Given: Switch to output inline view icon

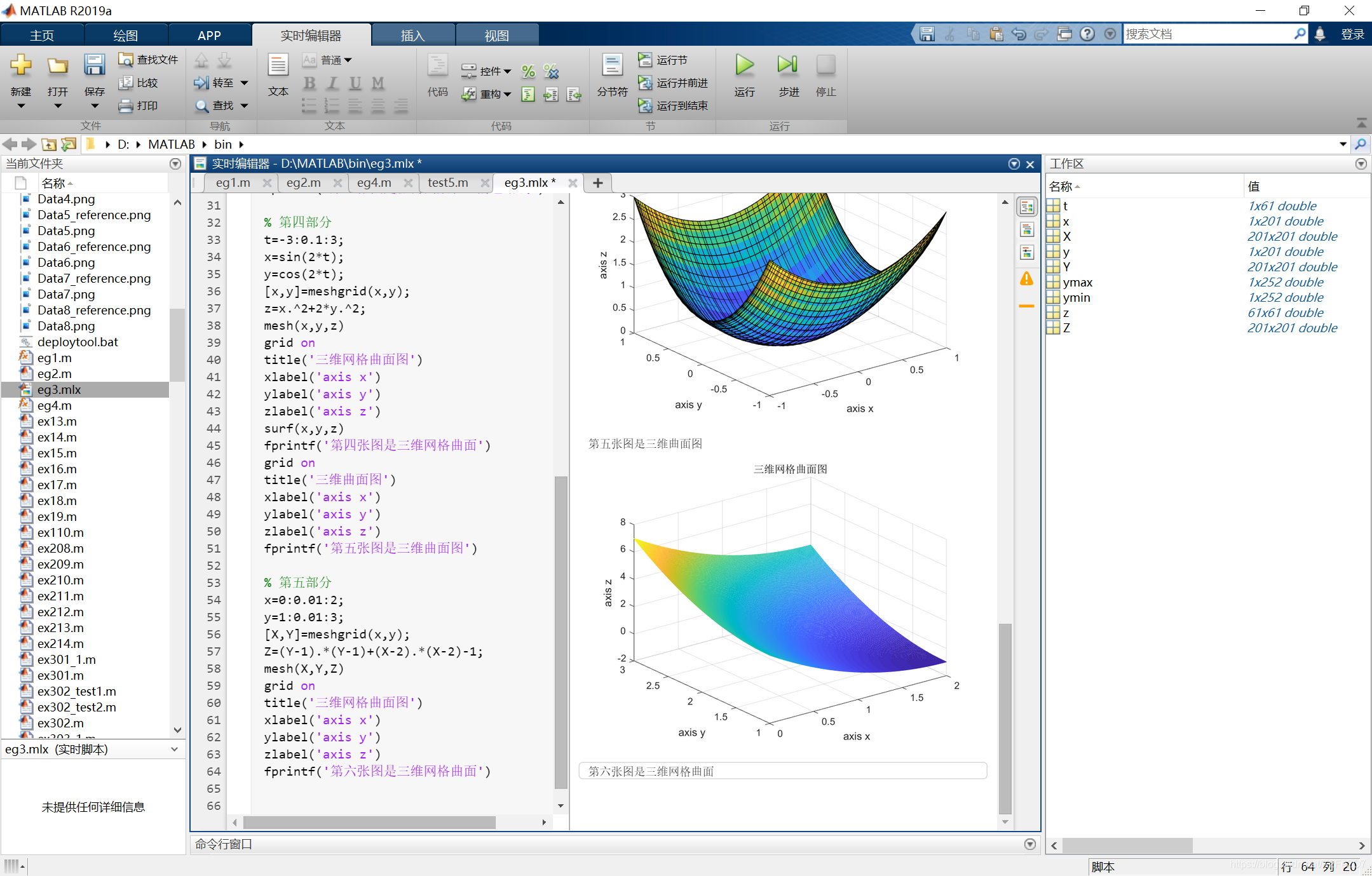Looking at the screenshot, I should (x=1026, y=229).
